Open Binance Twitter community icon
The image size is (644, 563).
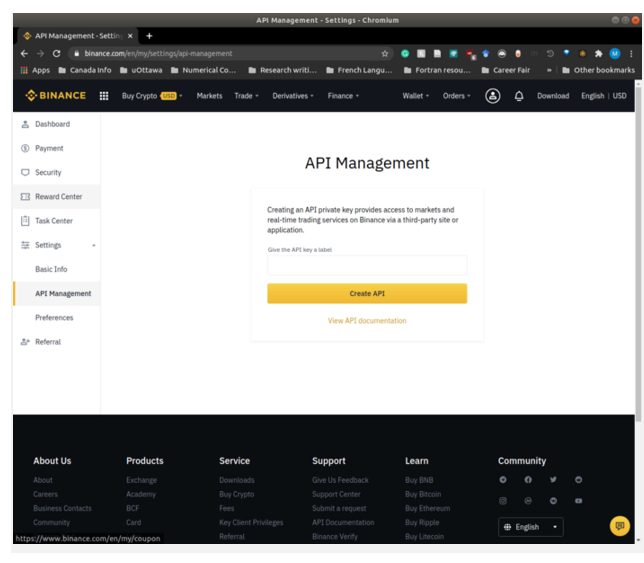click(553, 480)
